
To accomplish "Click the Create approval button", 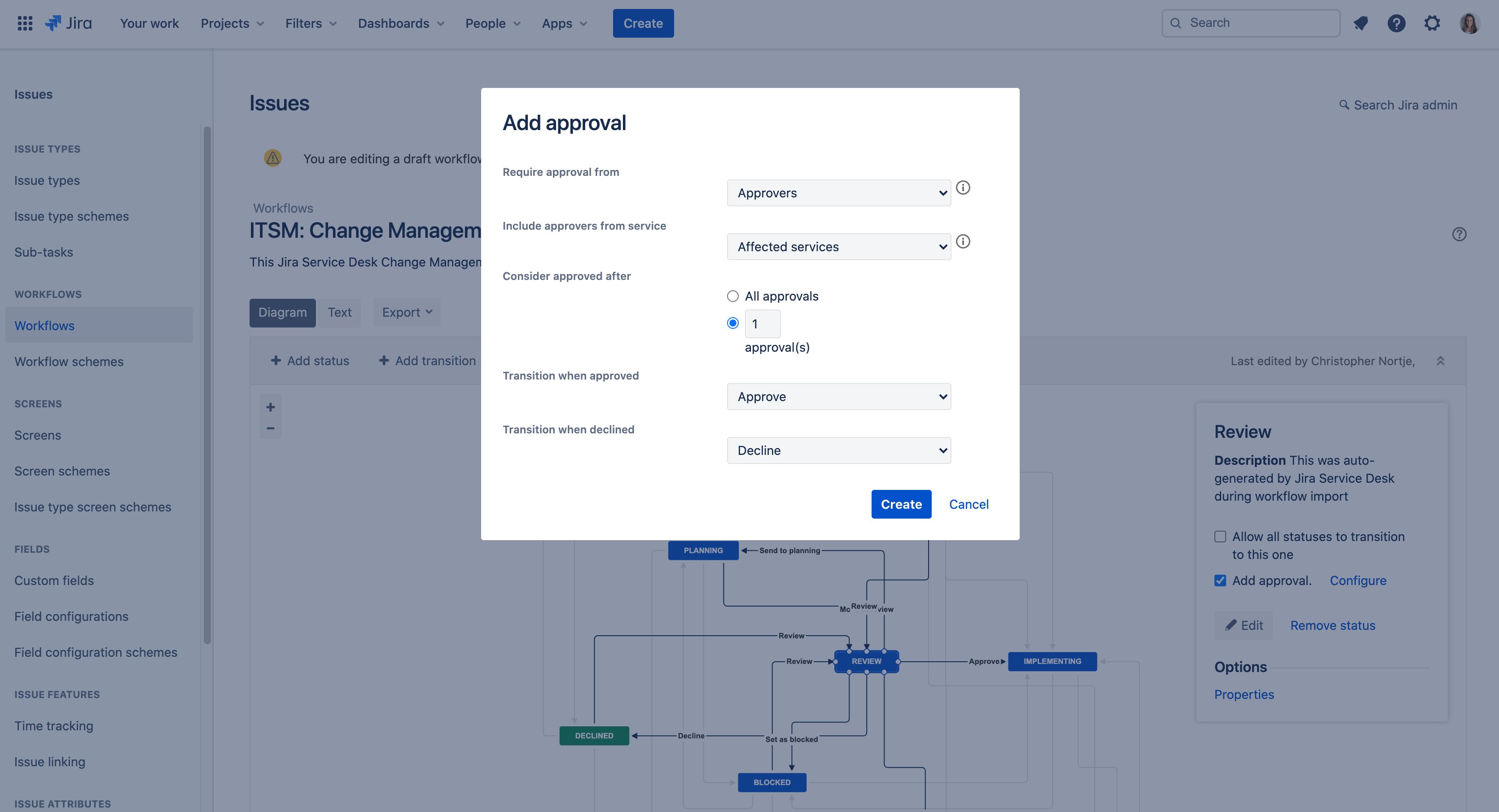I will pos(900,504).
